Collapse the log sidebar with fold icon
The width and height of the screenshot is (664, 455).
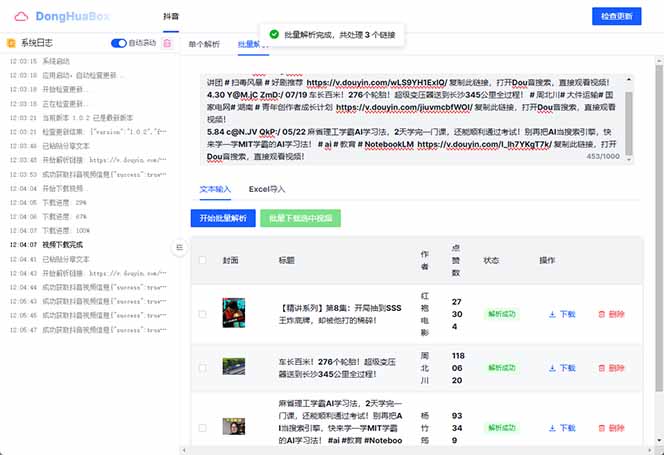point(180,247)
